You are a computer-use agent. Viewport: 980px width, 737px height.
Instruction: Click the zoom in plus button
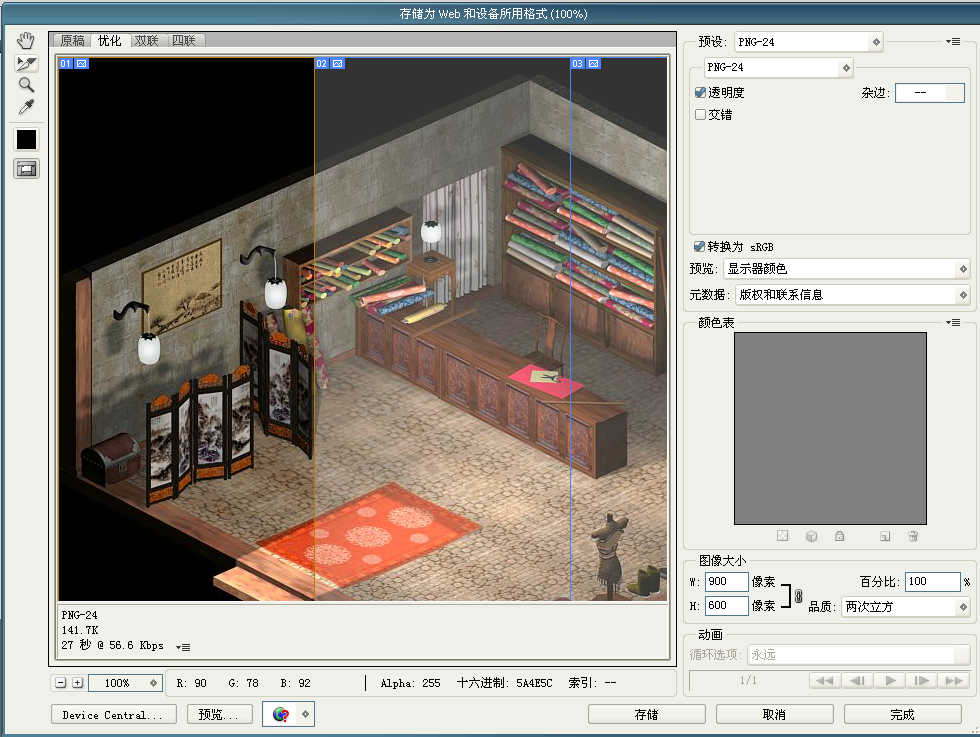(x=78, y=683)
